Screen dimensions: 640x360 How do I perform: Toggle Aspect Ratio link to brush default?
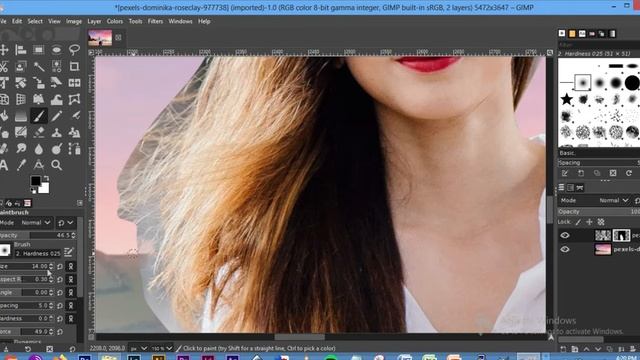(x=71, y=280)
